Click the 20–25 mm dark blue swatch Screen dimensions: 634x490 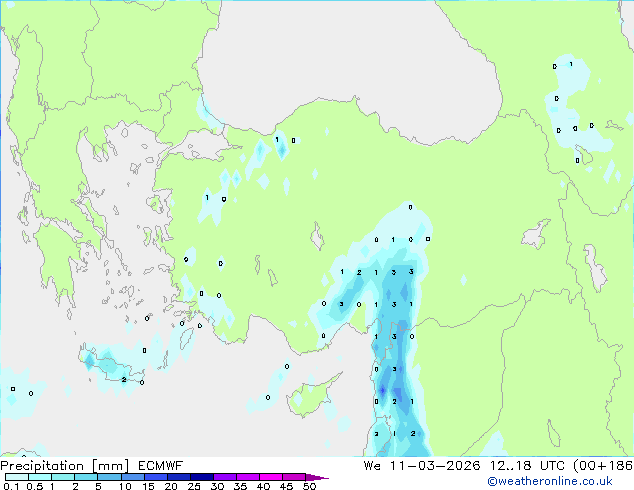179,477
